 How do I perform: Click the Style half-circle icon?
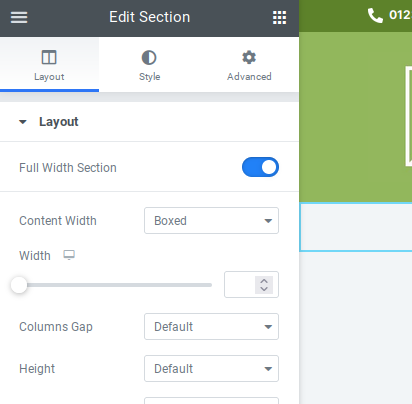(x=149, y=57)
